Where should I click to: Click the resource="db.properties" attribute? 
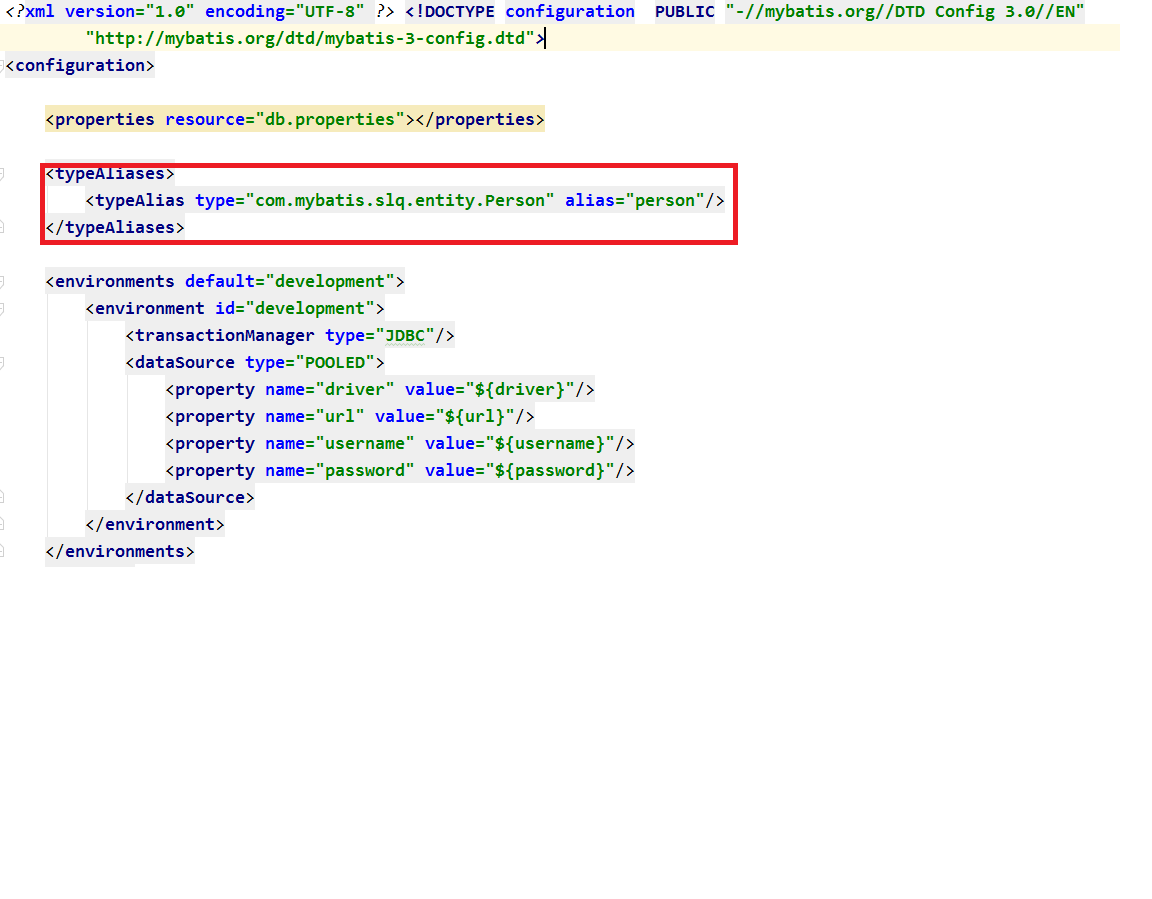(285, 119)
